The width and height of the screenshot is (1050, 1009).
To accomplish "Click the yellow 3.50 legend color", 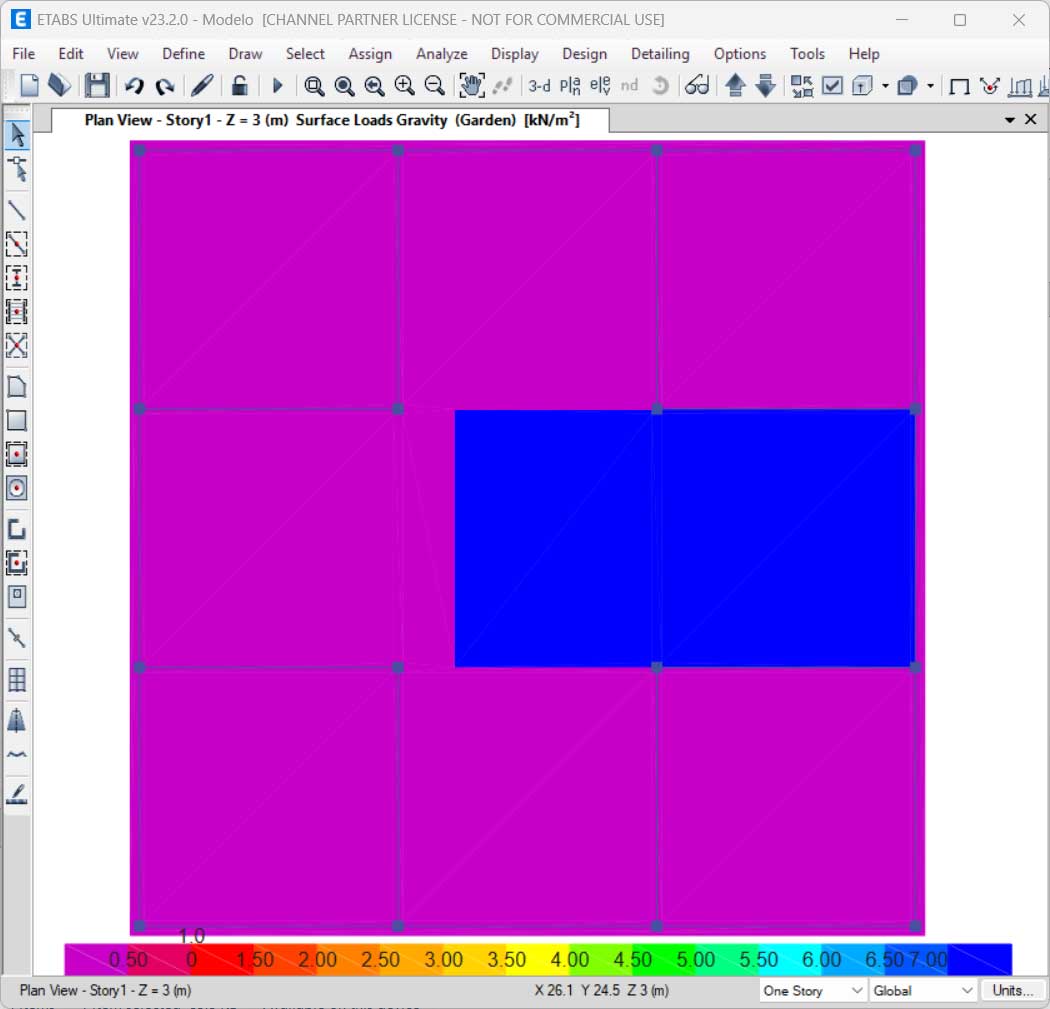I will (506, 960).
